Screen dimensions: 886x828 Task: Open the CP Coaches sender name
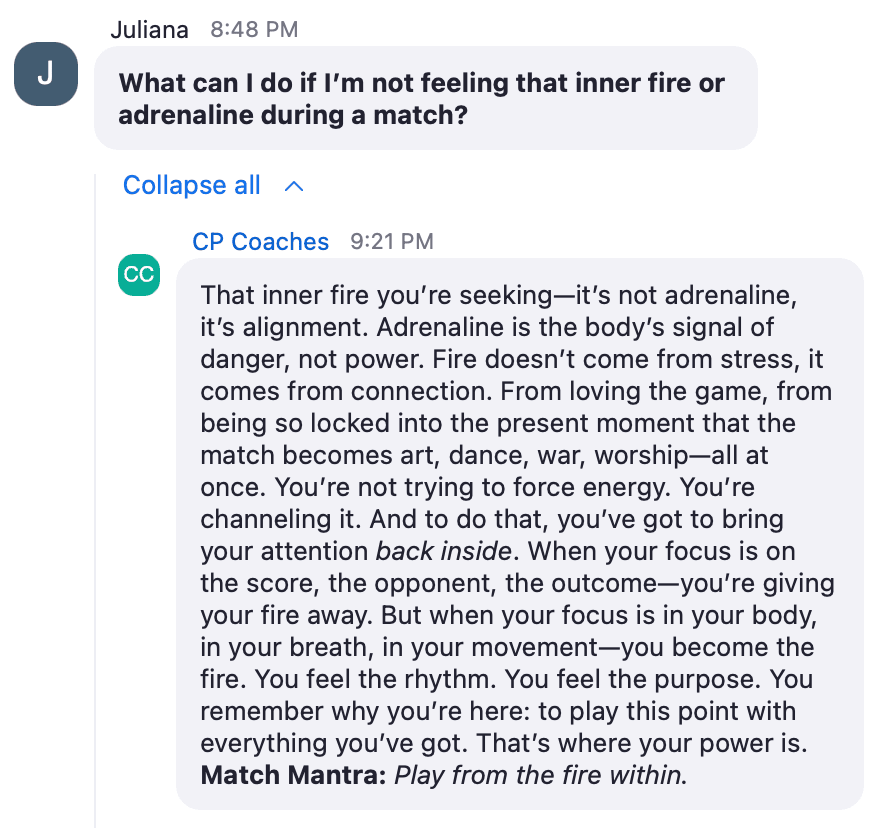coord(260,241)
